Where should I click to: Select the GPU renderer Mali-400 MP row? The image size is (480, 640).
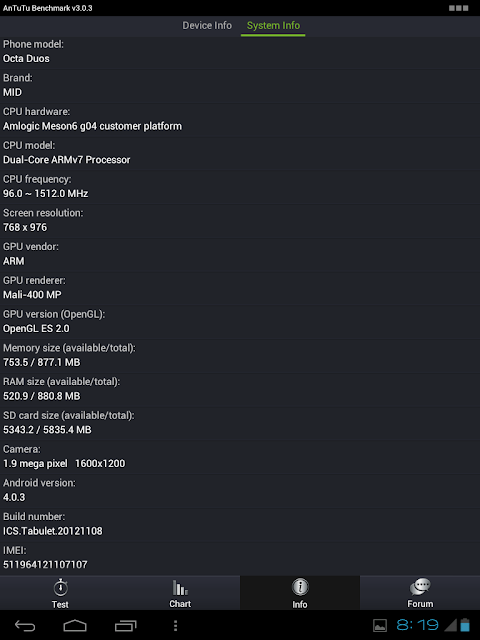click(240, 288)
